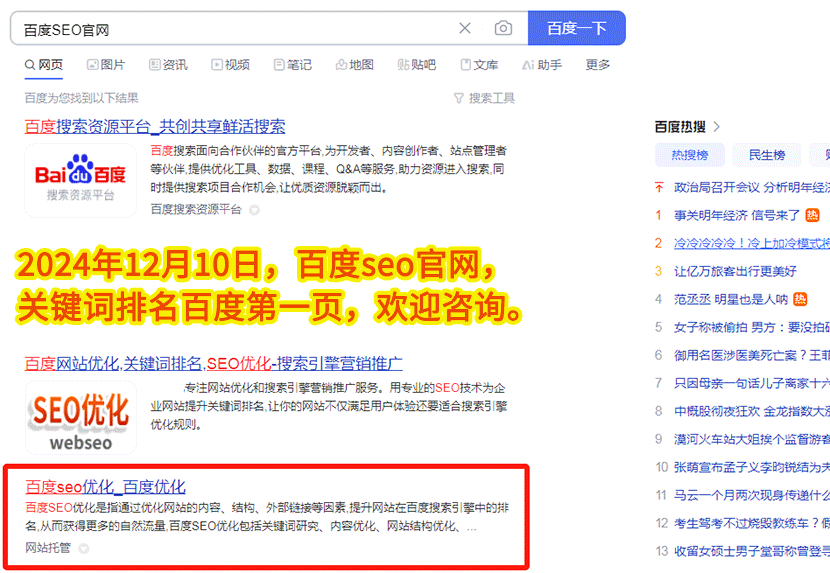The width and height of the screenshot is (830, 573).
Task: Click the first result description about 官方平台
Action: pos(328,169)
